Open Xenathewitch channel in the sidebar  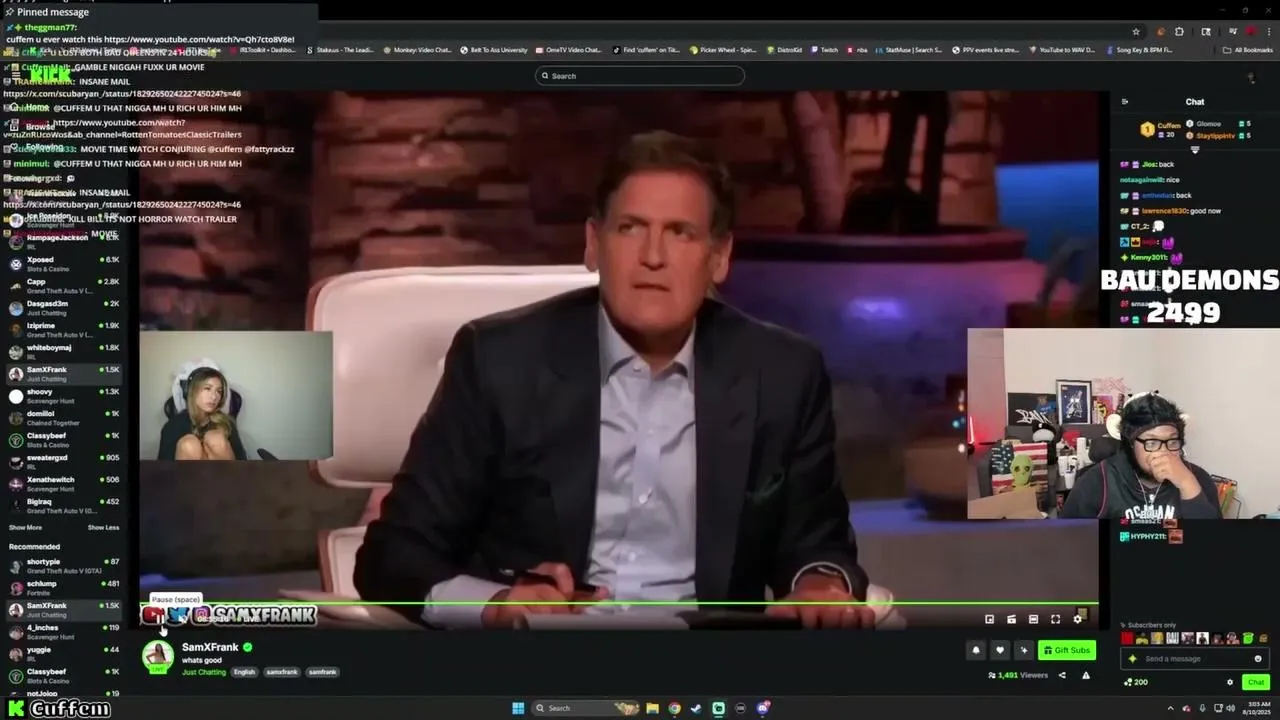pyautogui.click(x=62, y=483)
